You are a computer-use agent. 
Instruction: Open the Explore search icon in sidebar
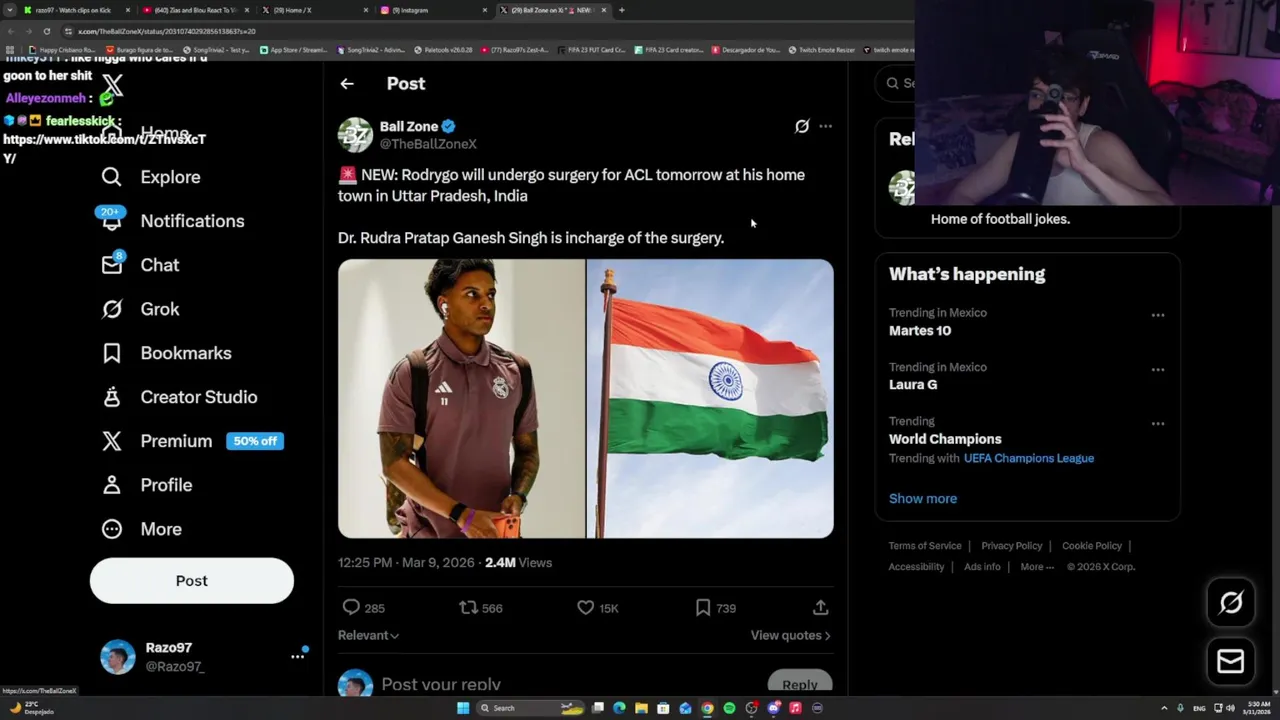click(112, 177)
